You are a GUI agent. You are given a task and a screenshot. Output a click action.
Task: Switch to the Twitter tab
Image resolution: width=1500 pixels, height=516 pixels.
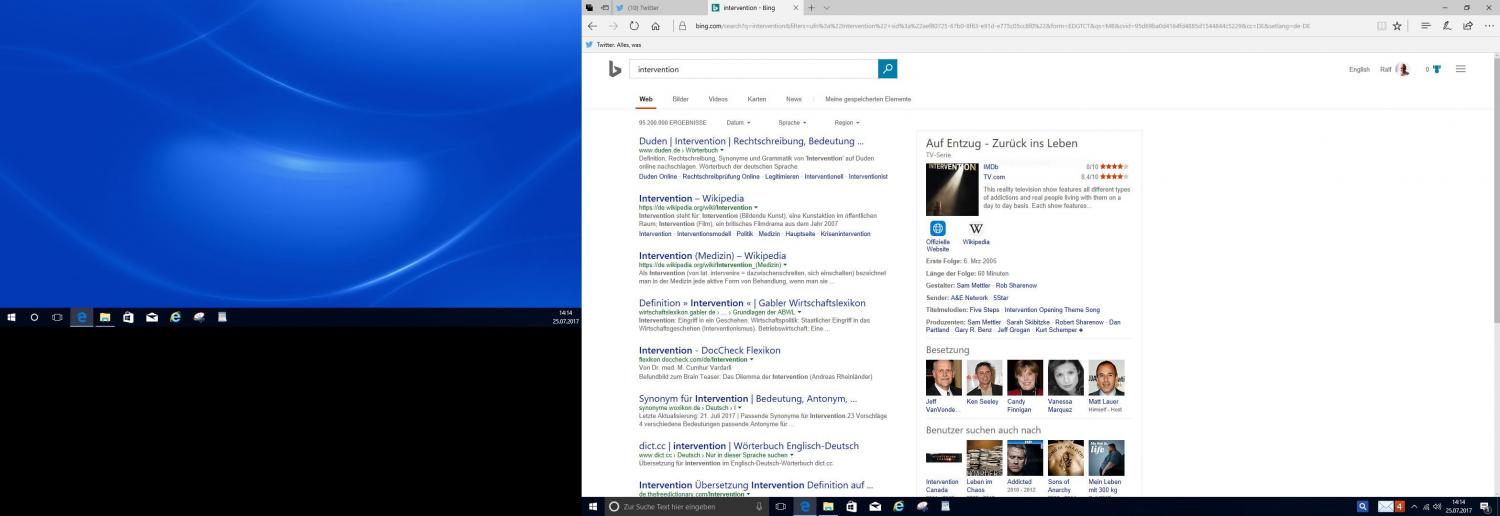660,7
